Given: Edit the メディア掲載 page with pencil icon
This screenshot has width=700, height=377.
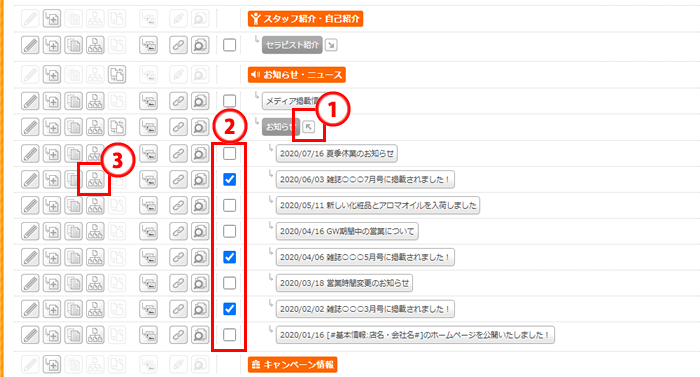Looking at the screenshot, I should click(30, 101).
